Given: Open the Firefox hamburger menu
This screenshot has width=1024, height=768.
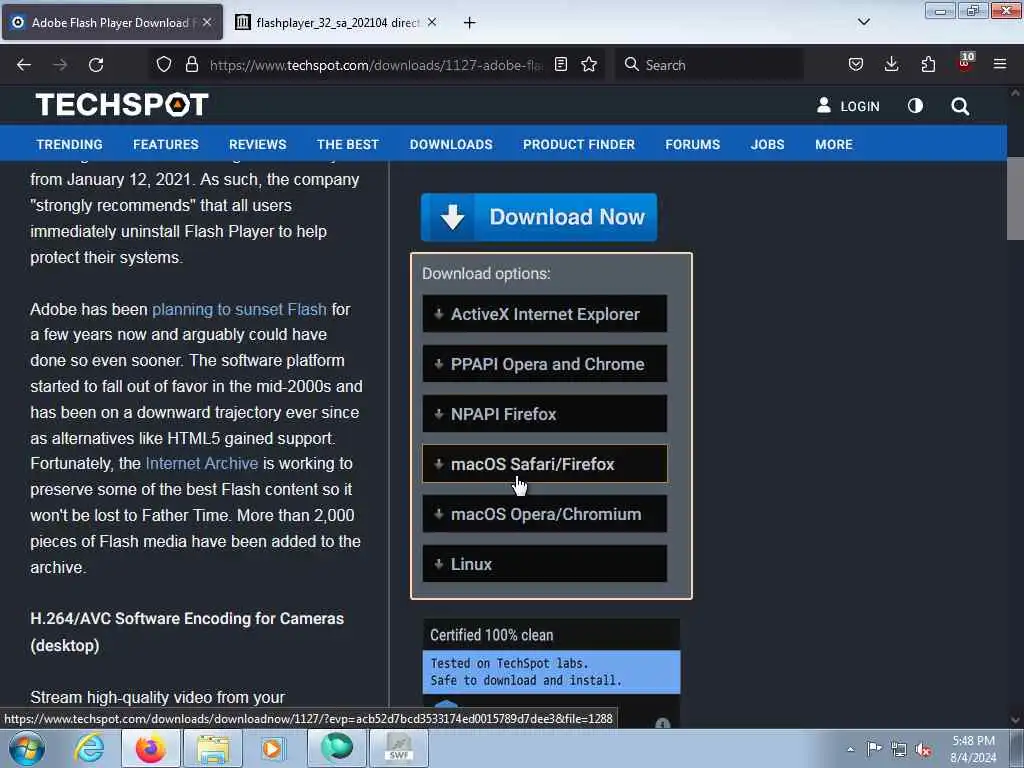Looking at the screenshot, I should click(1000, 64).
